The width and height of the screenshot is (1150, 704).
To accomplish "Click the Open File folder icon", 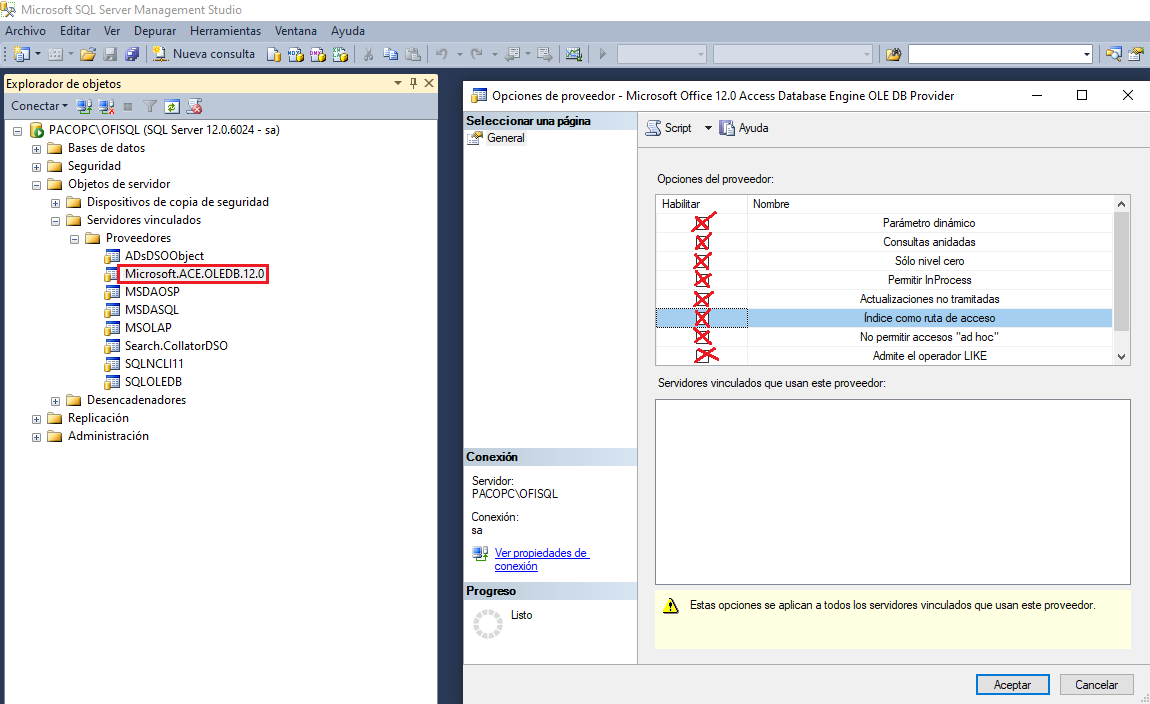I will [88, 54].
